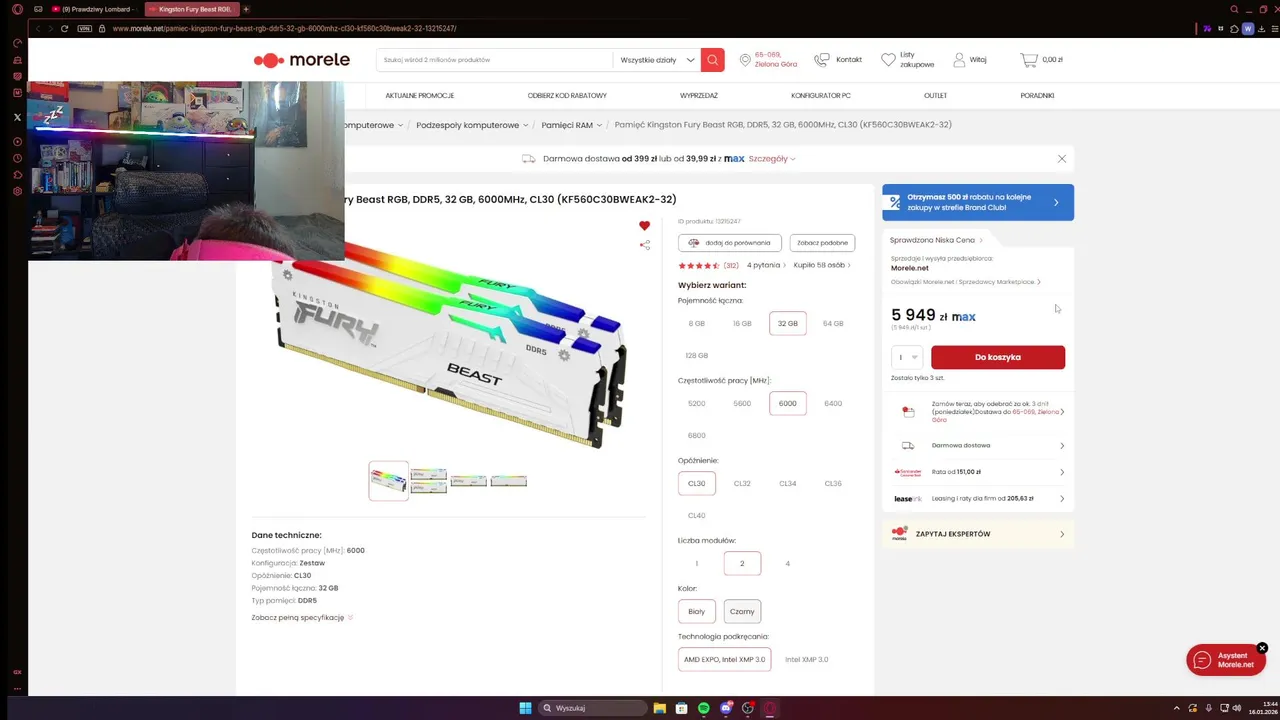Screen dimensions: 1280x720
Task: Select 8 GB capacity variant
Action: point(697,324)
